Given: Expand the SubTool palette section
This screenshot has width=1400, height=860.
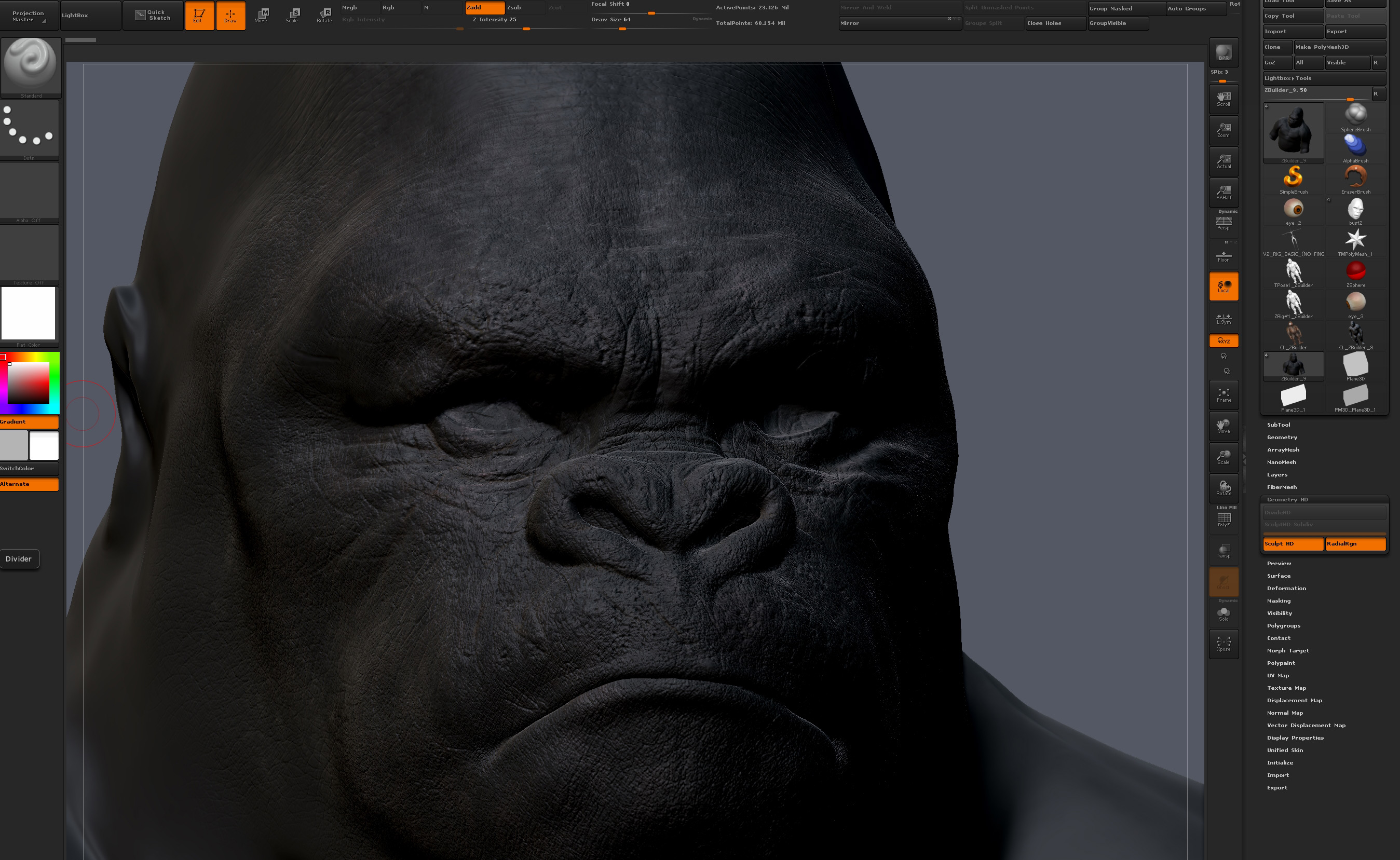Looking at the screenshot, I should click(1279, 425).
